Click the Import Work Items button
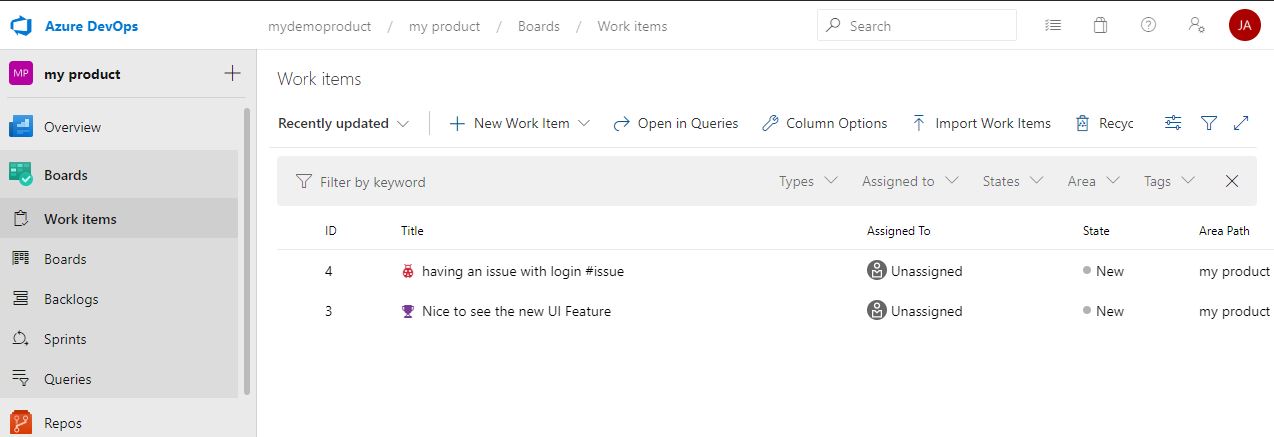1274x437 pixels. point(981,123)
